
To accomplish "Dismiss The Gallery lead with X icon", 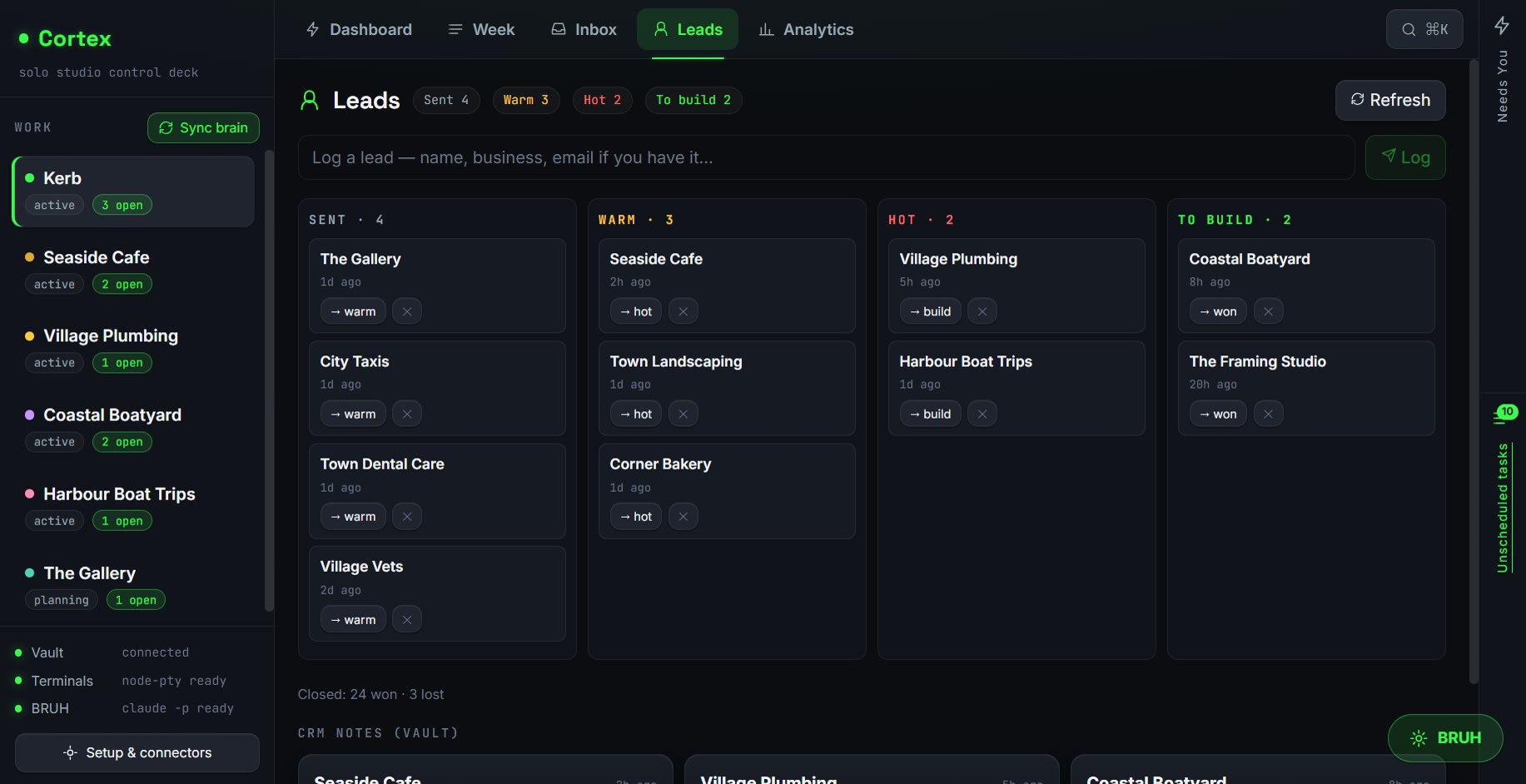I will [407, 311].
